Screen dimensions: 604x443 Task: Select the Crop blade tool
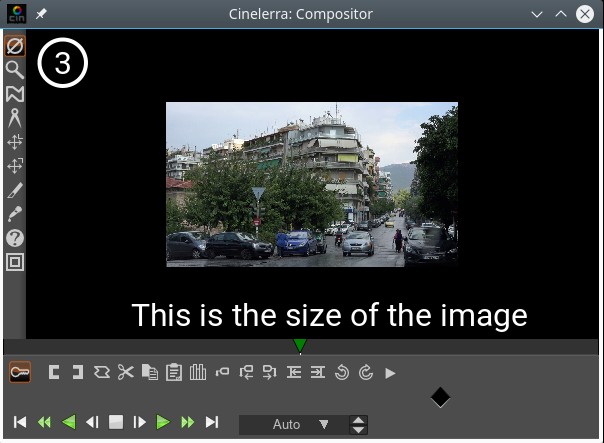14,190
